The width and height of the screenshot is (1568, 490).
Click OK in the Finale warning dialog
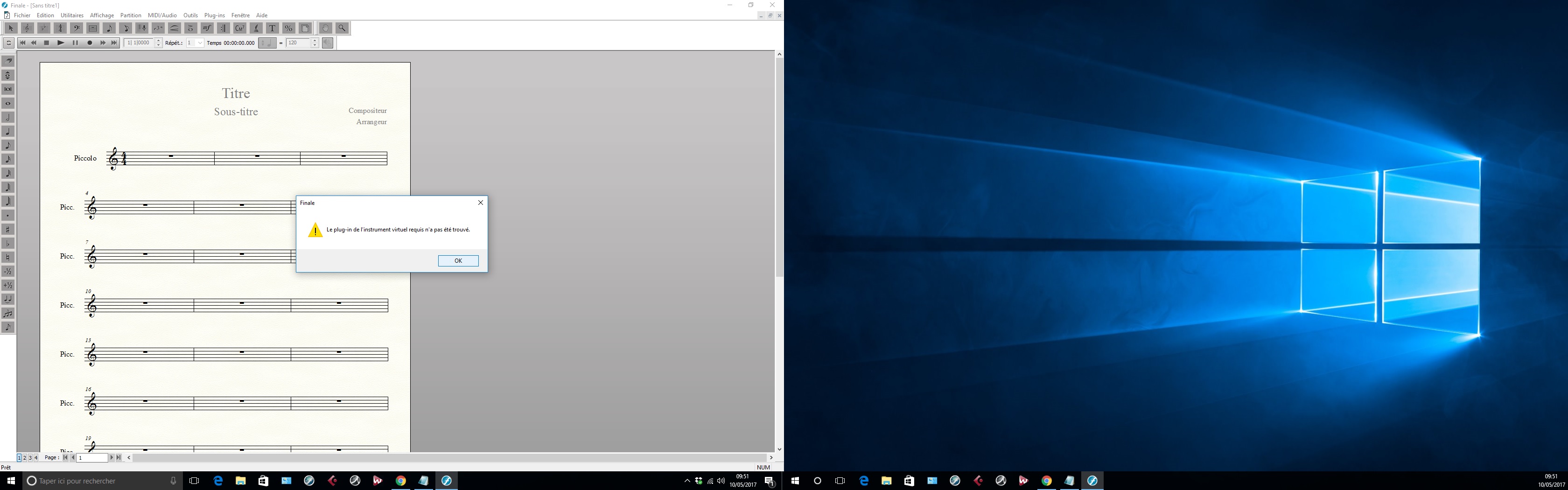pyautogui.click(x=458, y=260)
